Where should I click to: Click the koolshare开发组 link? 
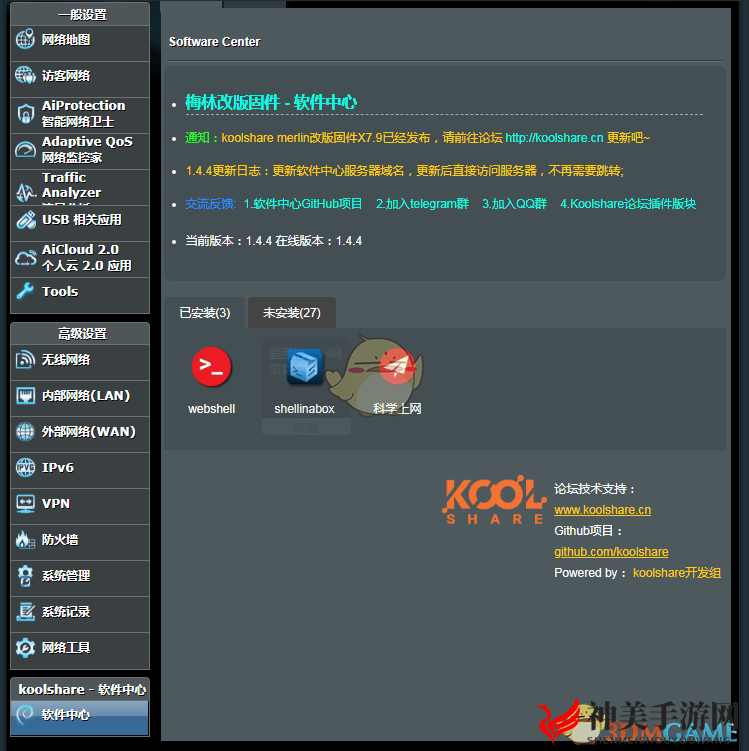(x=677, y=573)
